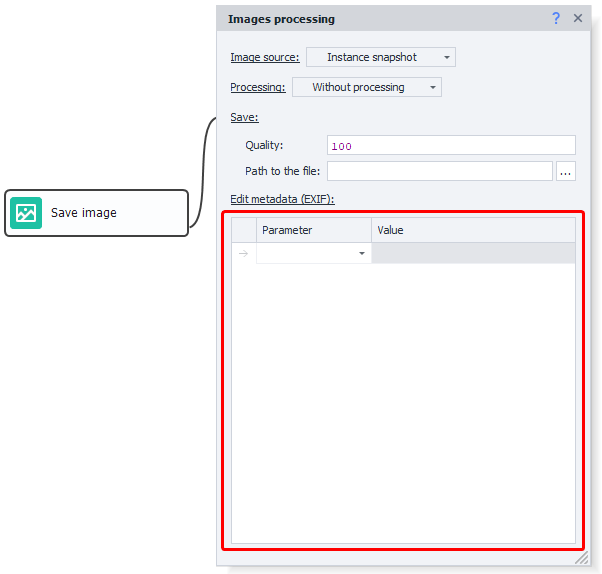Expand the Processing dropdown
Image resolution: width=602 pixels, height=574 pixels.
tap(366, 87)
